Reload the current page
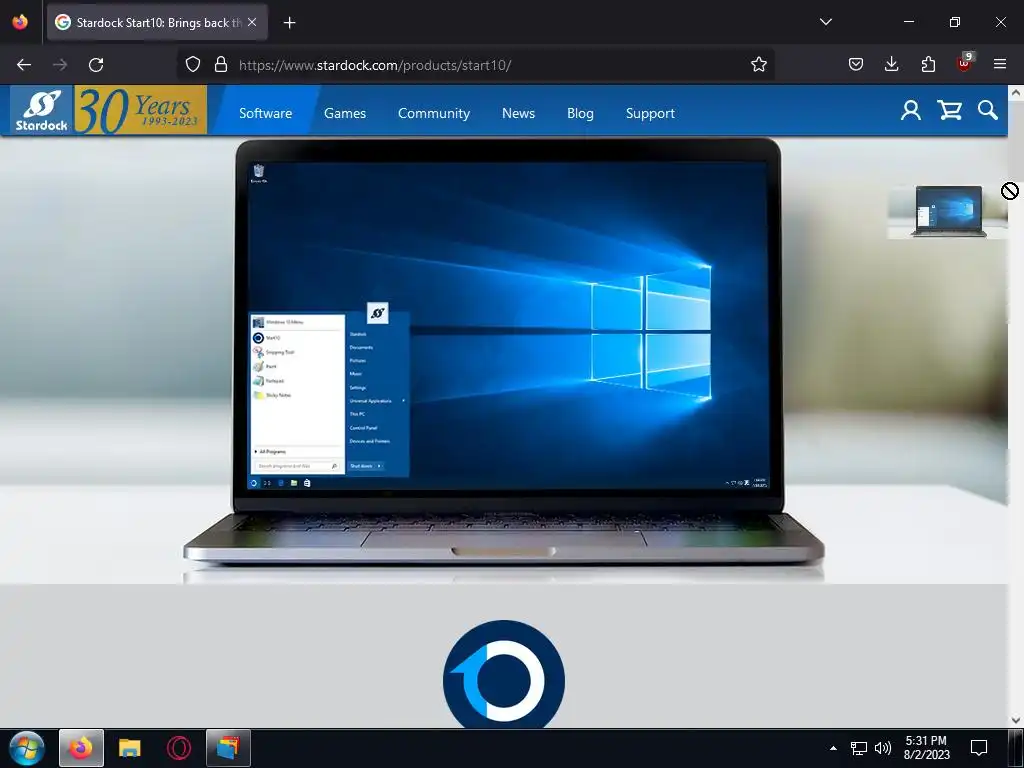This screenshot has height=768, width=1024. [96, 65]
